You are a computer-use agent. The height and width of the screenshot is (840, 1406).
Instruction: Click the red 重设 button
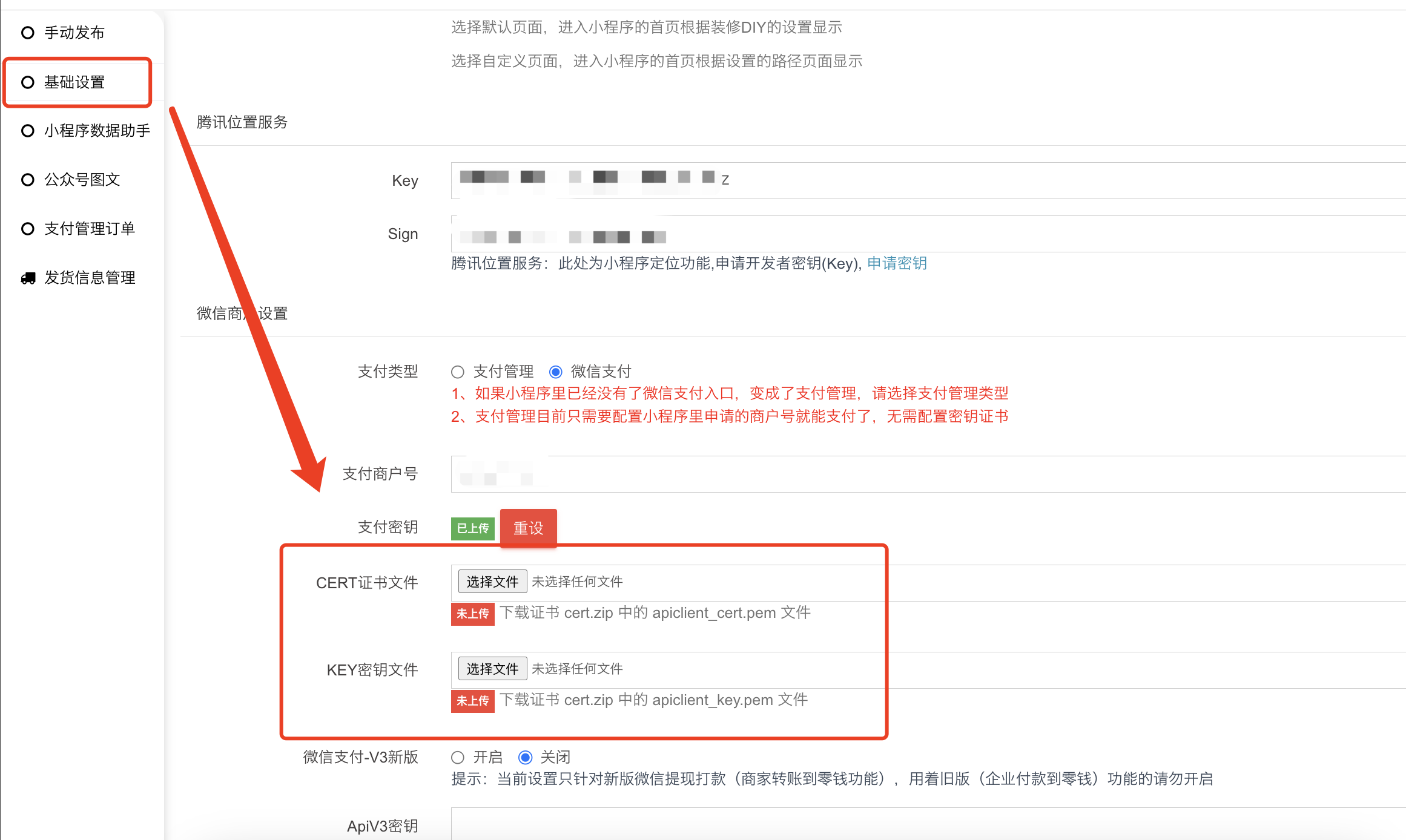pyautogui.click(x=528, y=528)
